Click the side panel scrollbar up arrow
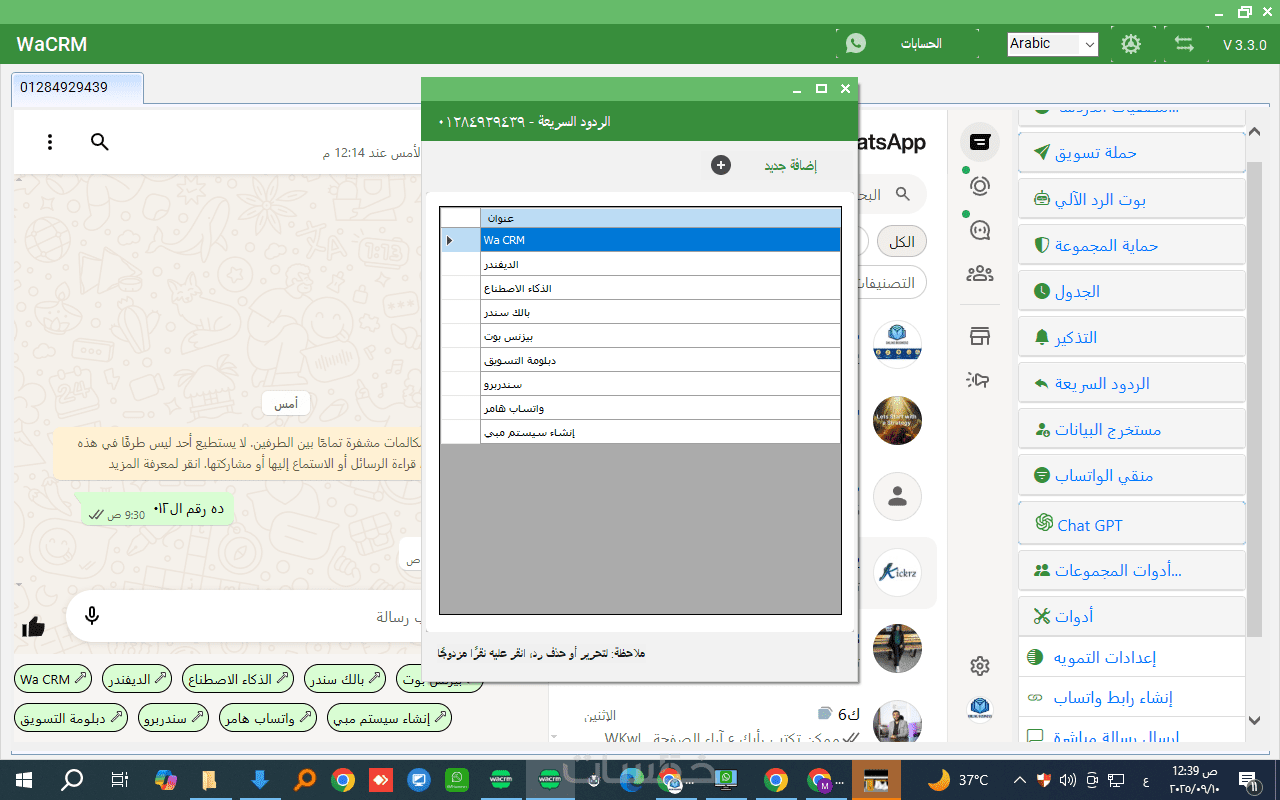This screenshot has height=800, width=1280. (1254, 130)
